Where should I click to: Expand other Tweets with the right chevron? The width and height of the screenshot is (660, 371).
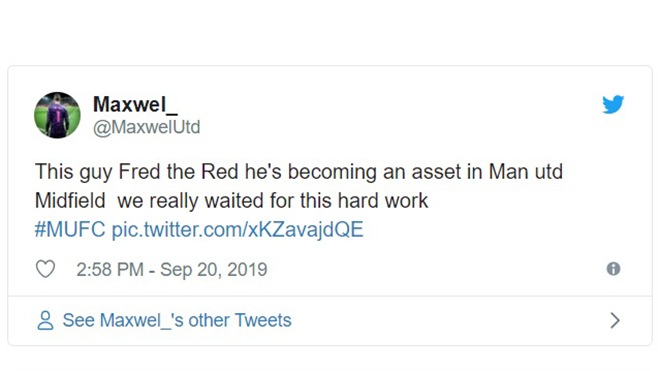tap(615, 320)
